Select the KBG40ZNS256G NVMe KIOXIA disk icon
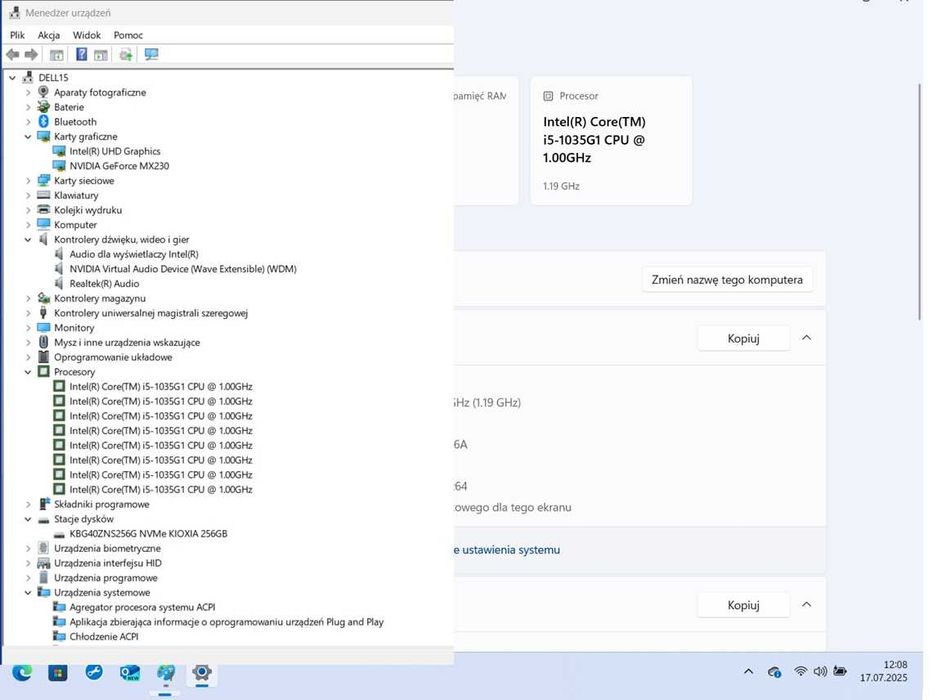The image size is (942, 700). [x=59, y=534]
